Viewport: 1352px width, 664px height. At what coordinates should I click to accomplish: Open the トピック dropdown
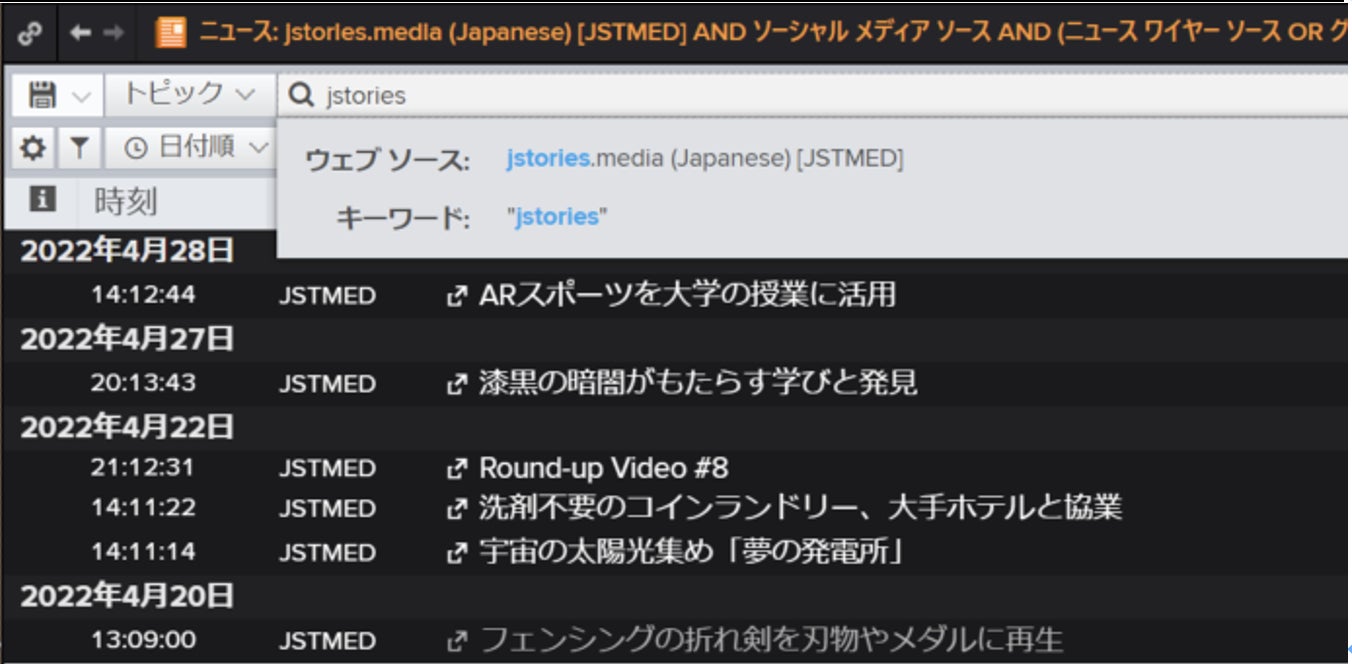(x=190, y=94)
